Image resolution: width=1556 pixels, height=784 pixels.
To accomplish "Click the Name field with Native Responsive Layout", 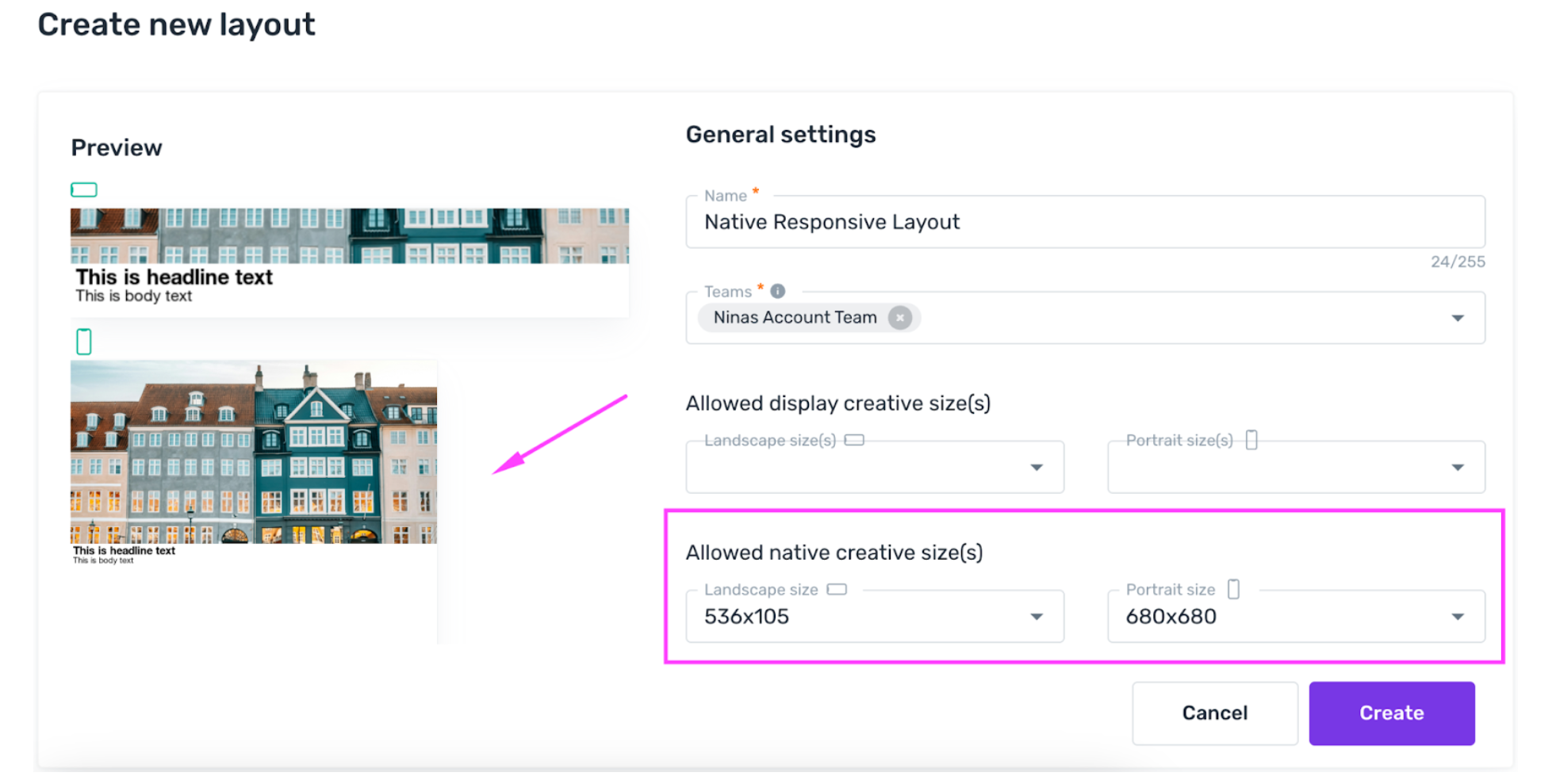I will point(1085,222).
